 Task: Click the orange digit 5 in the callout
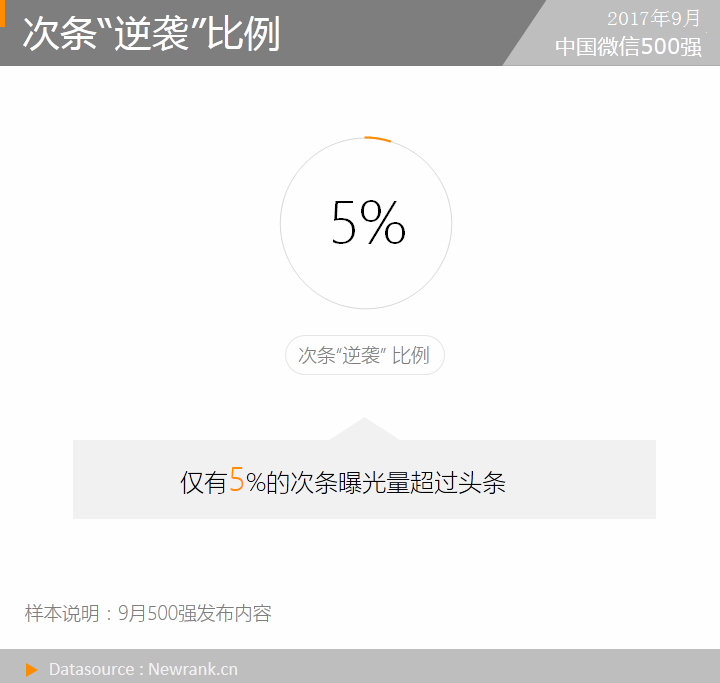237,480
